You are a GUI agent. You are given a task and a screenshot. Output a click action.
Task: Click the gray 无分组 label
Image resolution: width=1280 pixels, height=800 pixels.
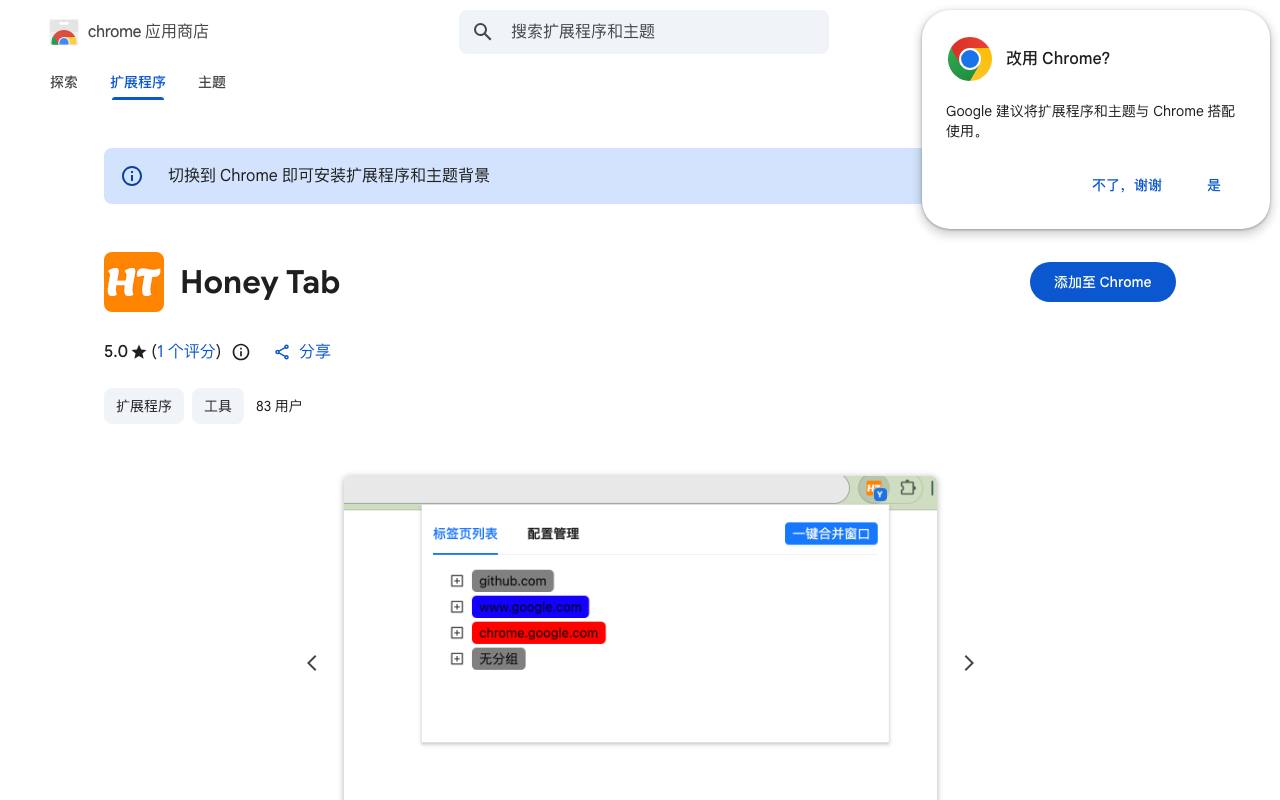point(499,659)
